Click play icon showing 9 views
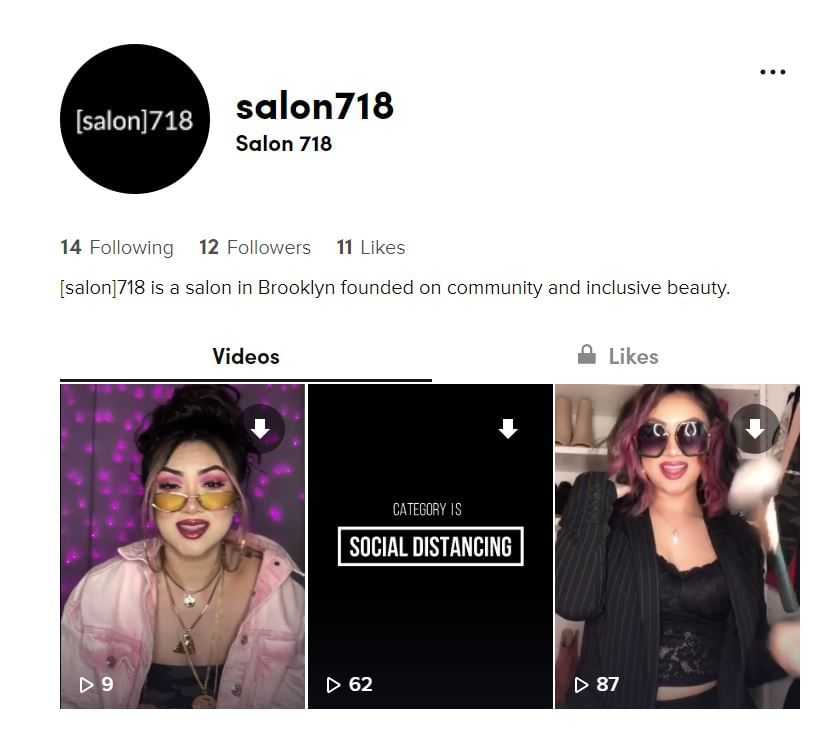 (86, 685)
